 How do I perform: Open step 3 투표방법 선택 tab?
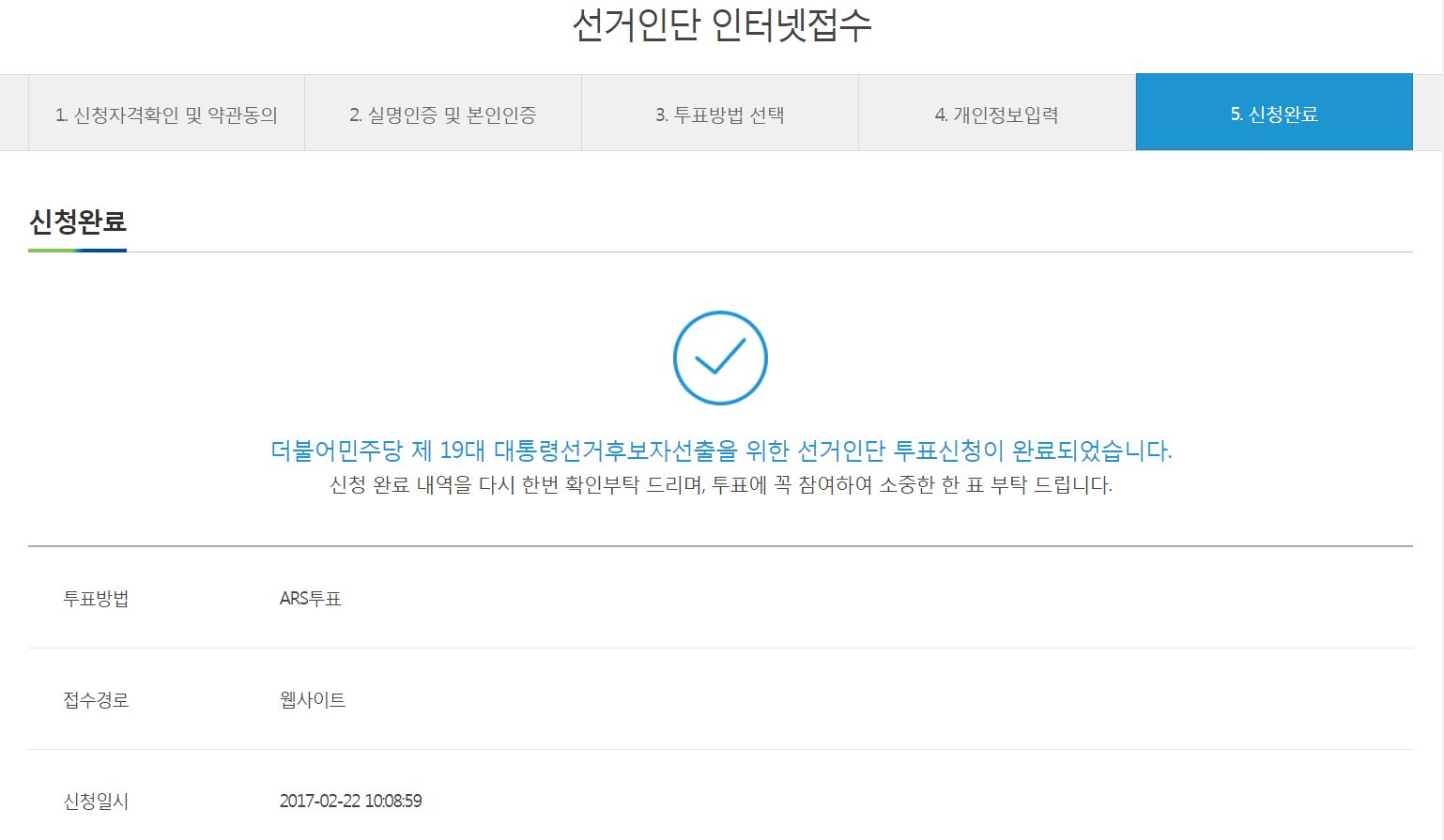coord(720,115)
